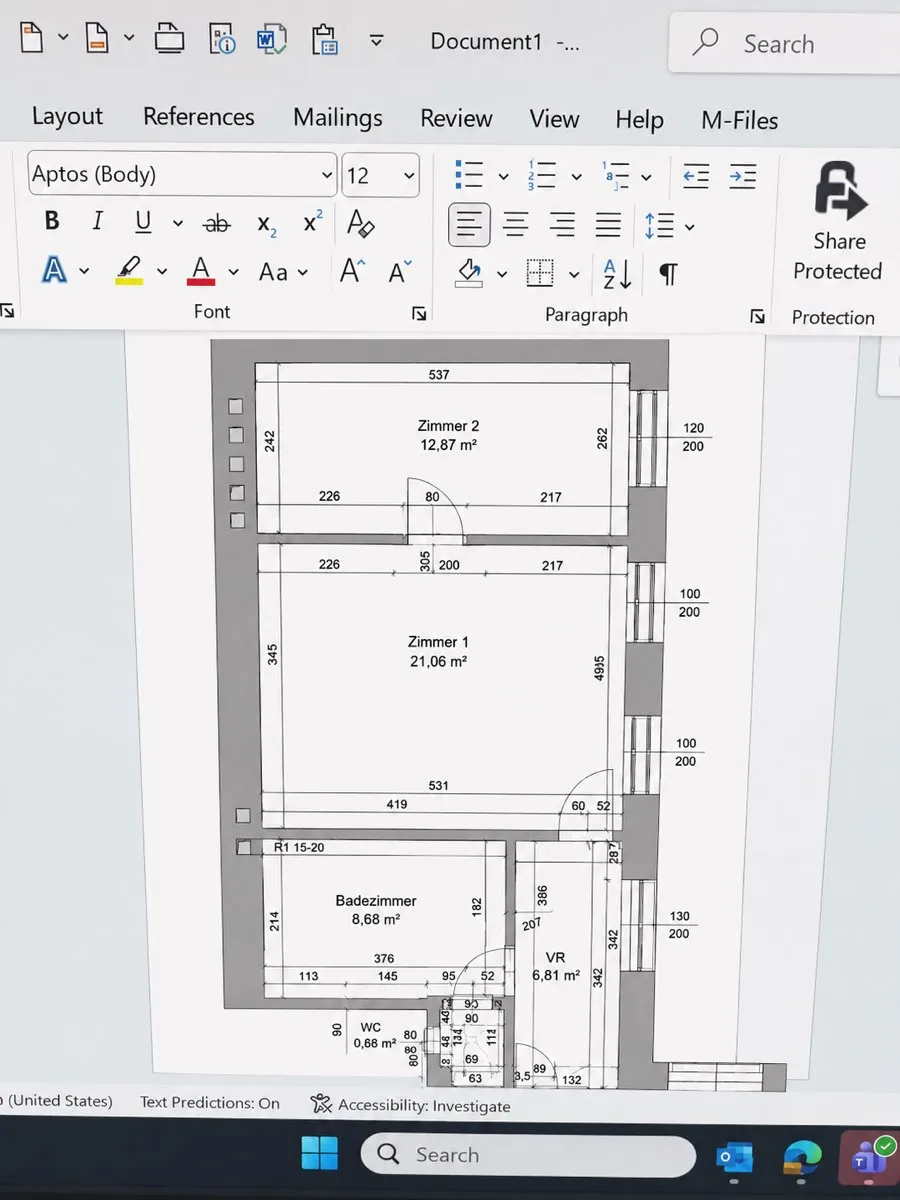Open font size 12 dropdown

click(x=380, y=176)
